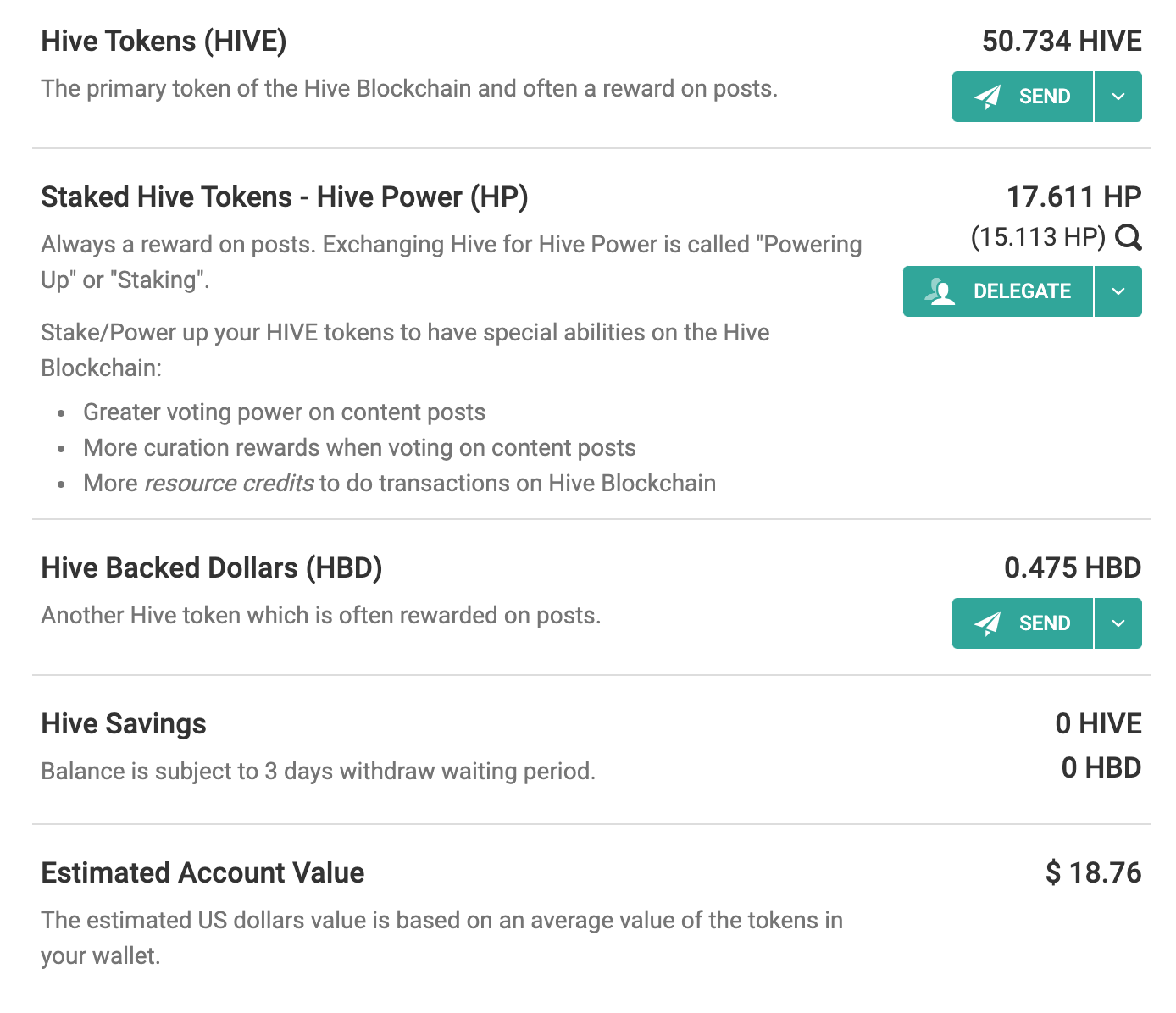The height and width of the screenshot is (1013, 1176).
Task: Click the Hive Savings heading
Action: tap(124, 723)
